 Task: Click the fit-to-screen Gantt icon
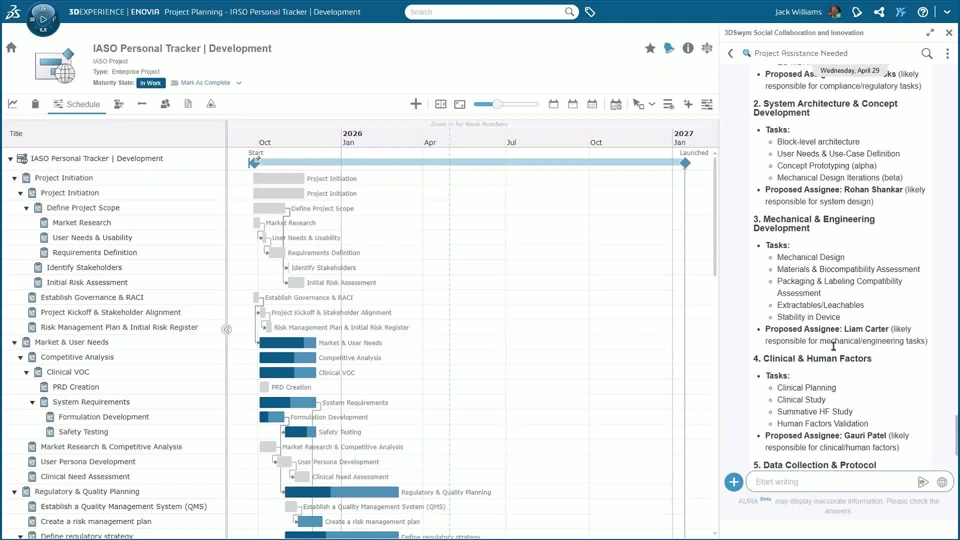point(460,104)
